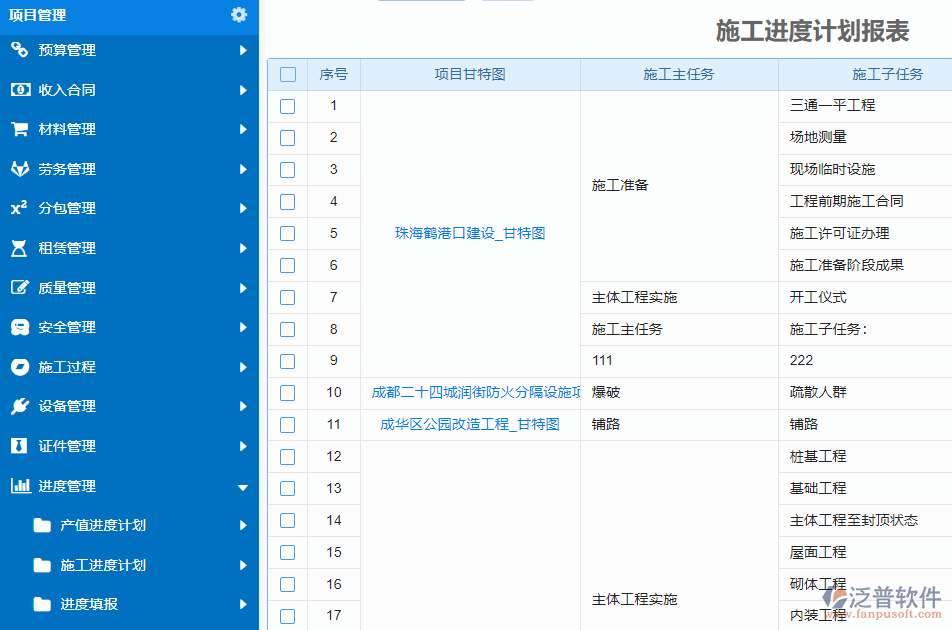952x630 pixels.
Task: Collapse the 进度管理 section arrow
Action: pos(242,486)
